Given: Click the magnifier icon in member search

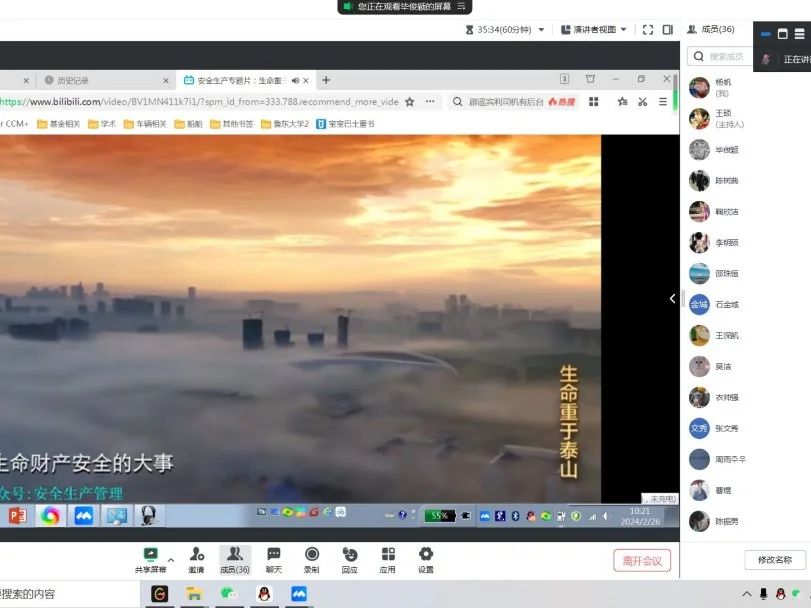Looking at the screenshot, I should tap(699, 56).
